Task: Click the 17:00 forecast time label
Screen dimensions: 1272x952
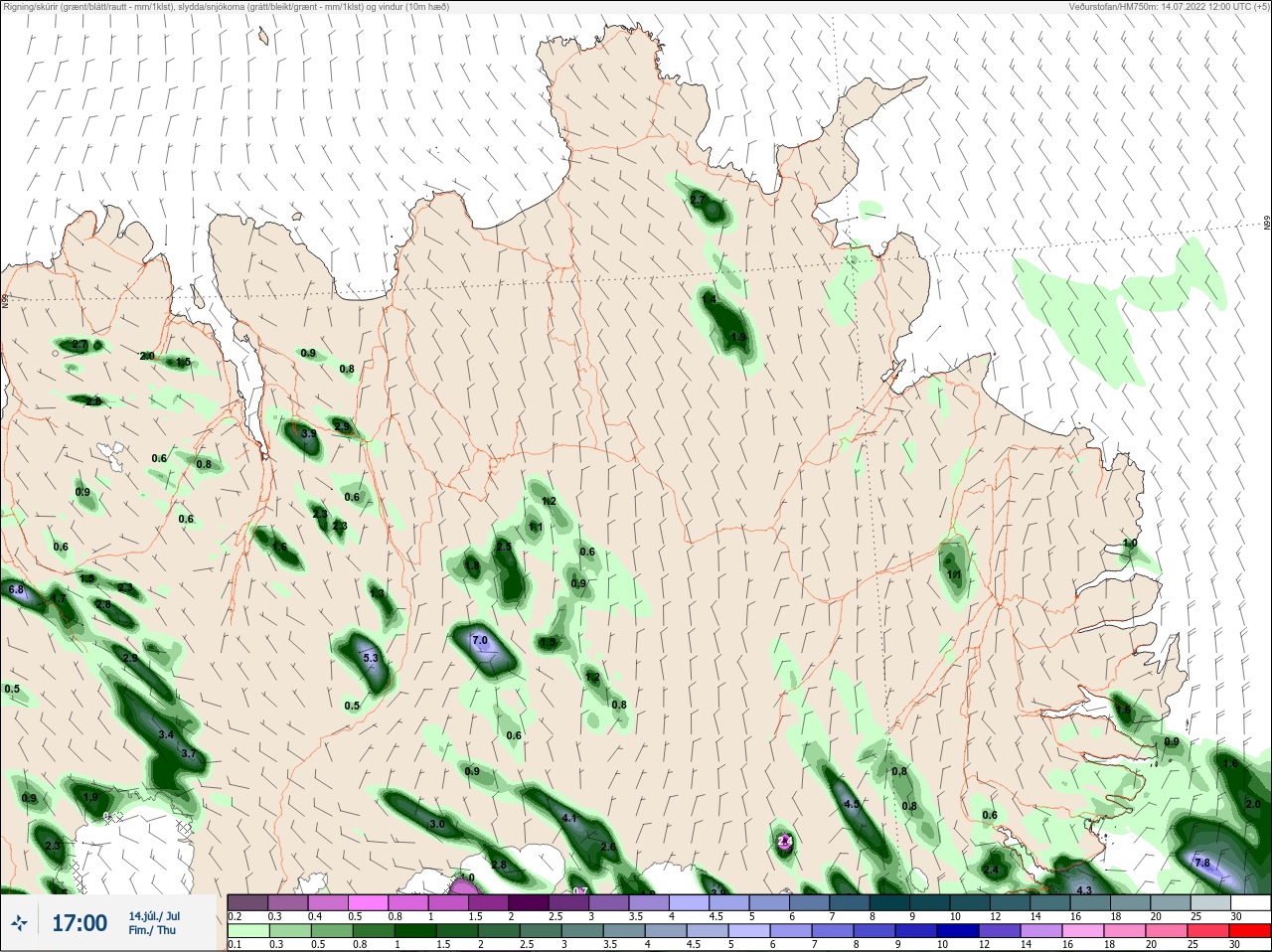Action: tap(79, 923)
